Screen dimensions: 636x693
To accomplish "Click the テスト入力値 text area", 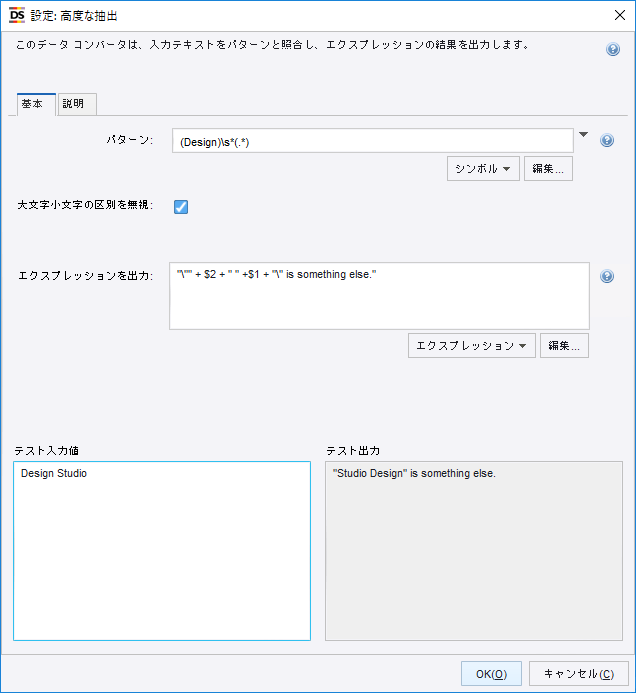I will pos(162,550).
